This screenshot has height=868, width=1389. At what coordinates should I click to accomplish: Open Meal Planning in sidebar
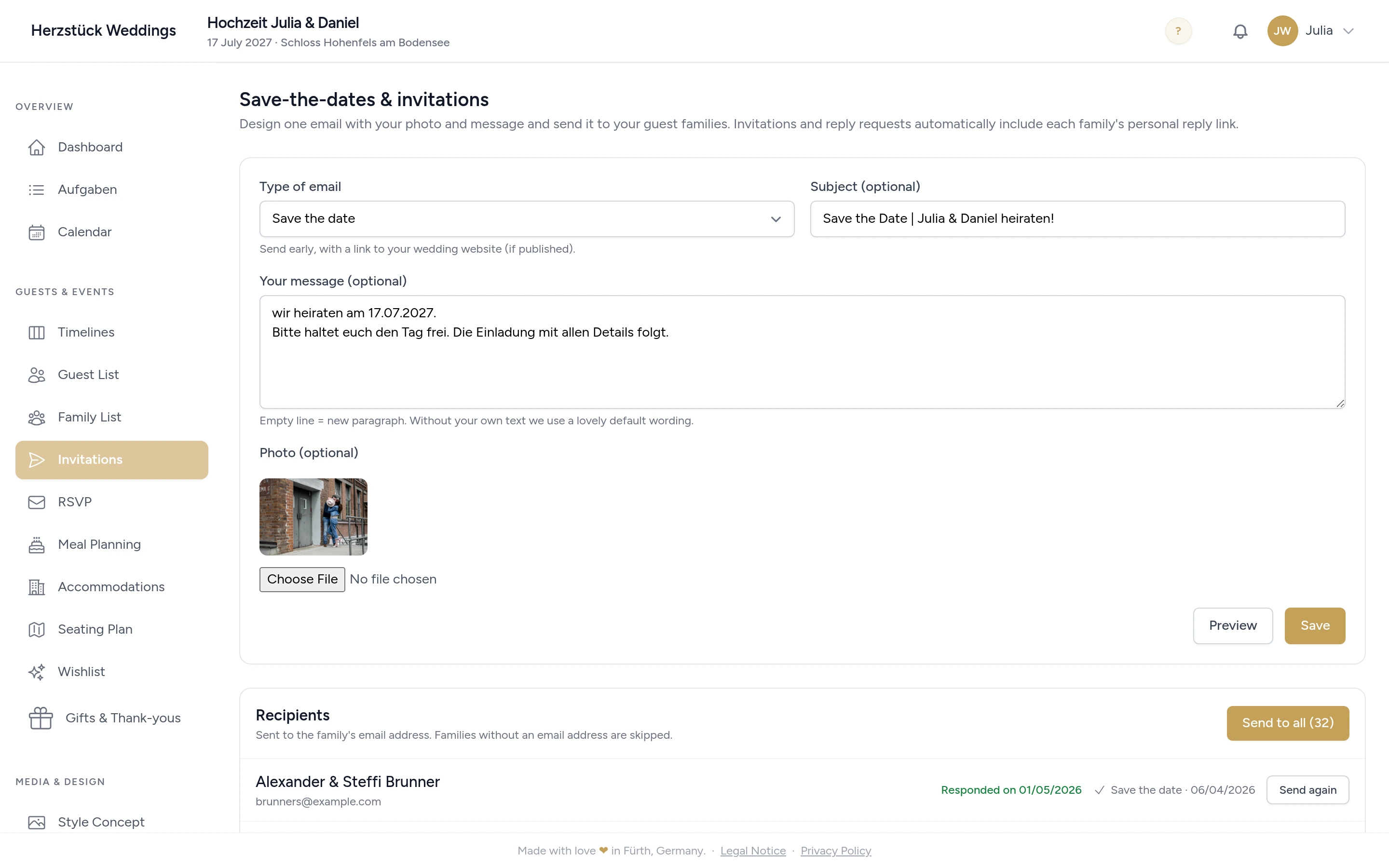click(x=112, y=545)
